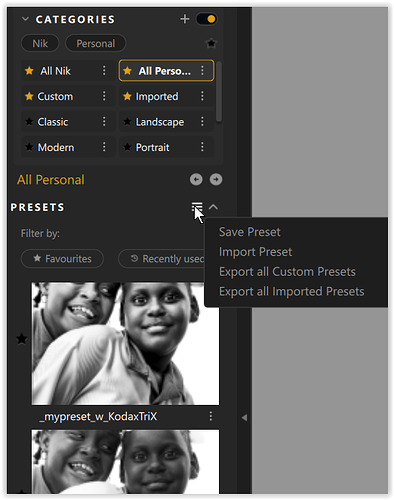
Task: Open options menu for All Nik
Action: pos(104,70)
